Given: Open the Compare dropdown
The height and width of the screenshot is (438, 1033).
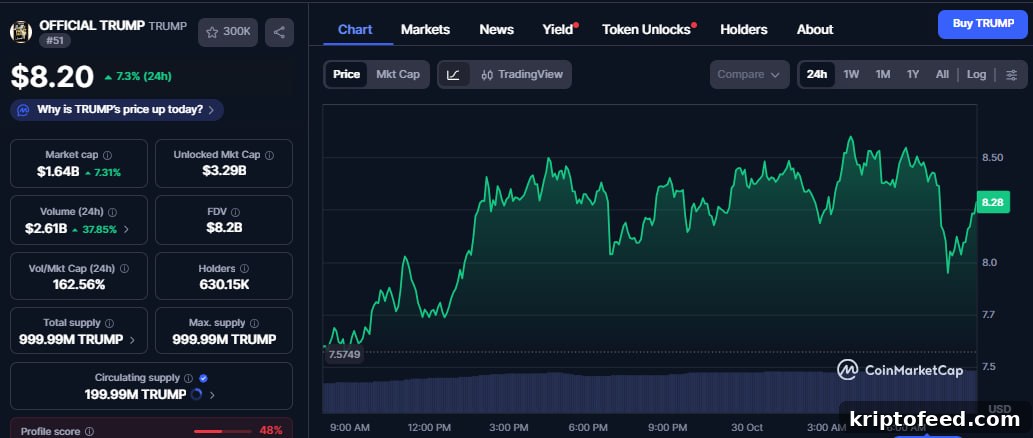Looking at the screenshot, I should 749,74.
